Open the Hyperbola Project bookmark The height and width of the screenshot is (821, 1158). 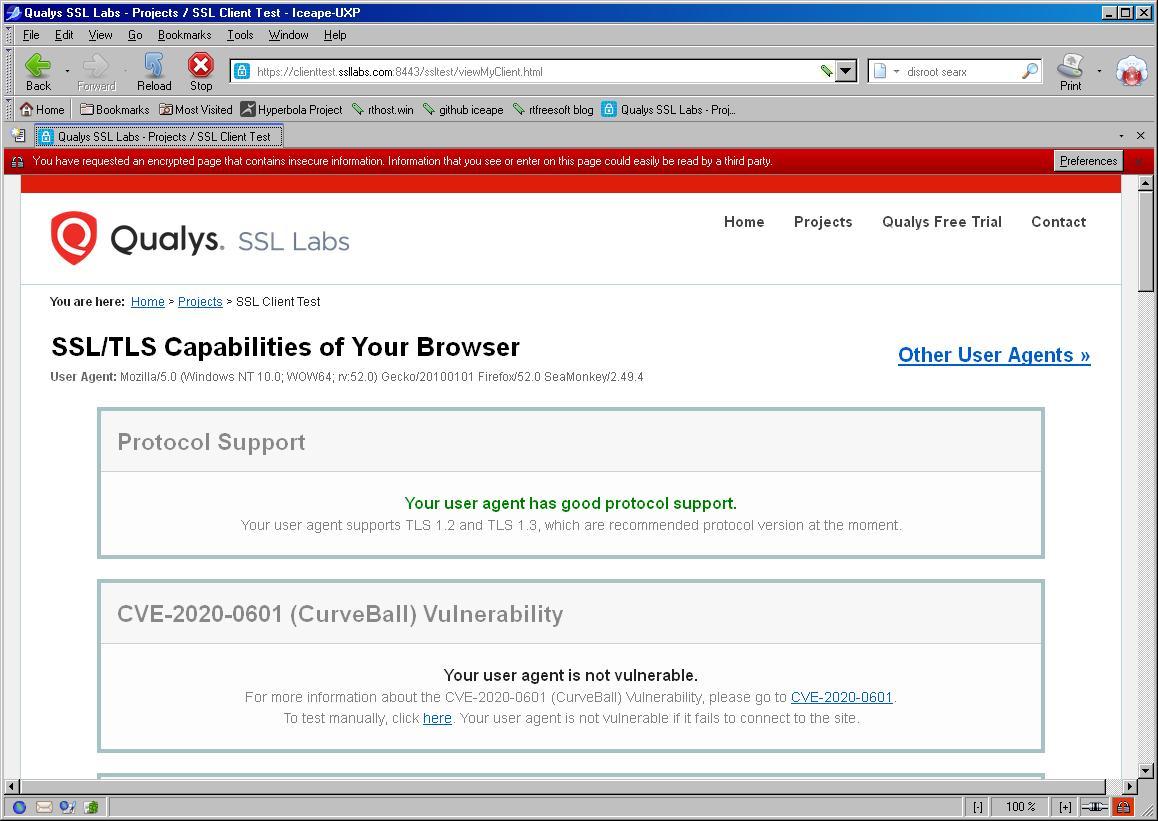point(292,109)
